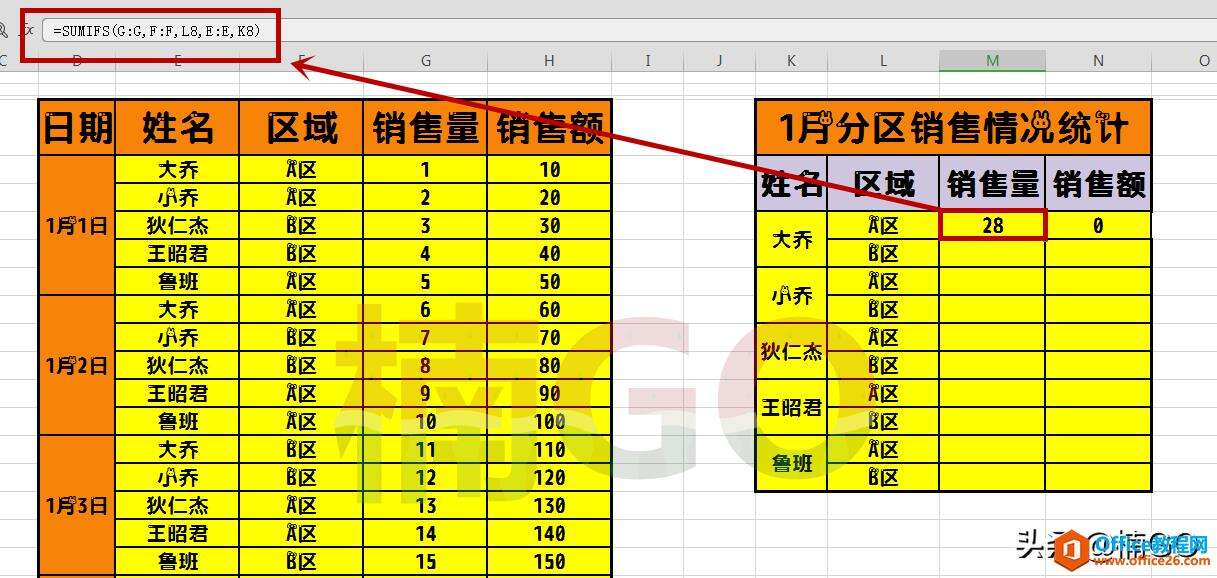Click the merged 小乔 cell in the summary table
The width and height of the screenshot is (1217, 578).
pyautogui.click(x=792, y=295)
